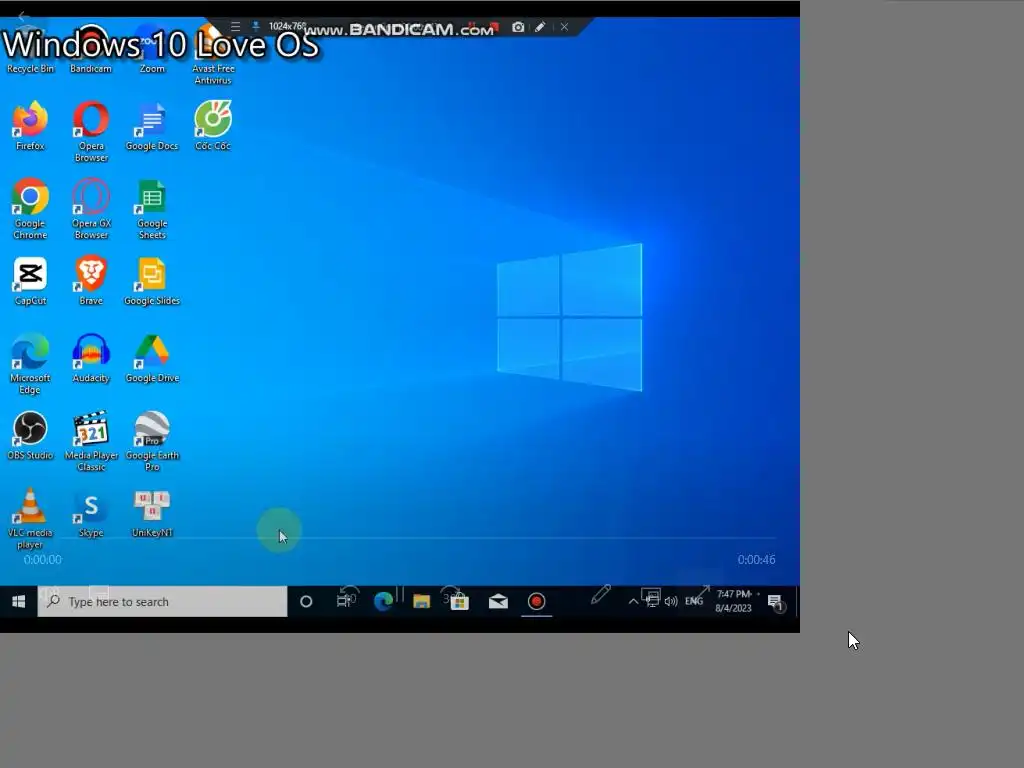Open the notification action center
This screenshot has height=768, width=1024.
[x=775, y=601]
